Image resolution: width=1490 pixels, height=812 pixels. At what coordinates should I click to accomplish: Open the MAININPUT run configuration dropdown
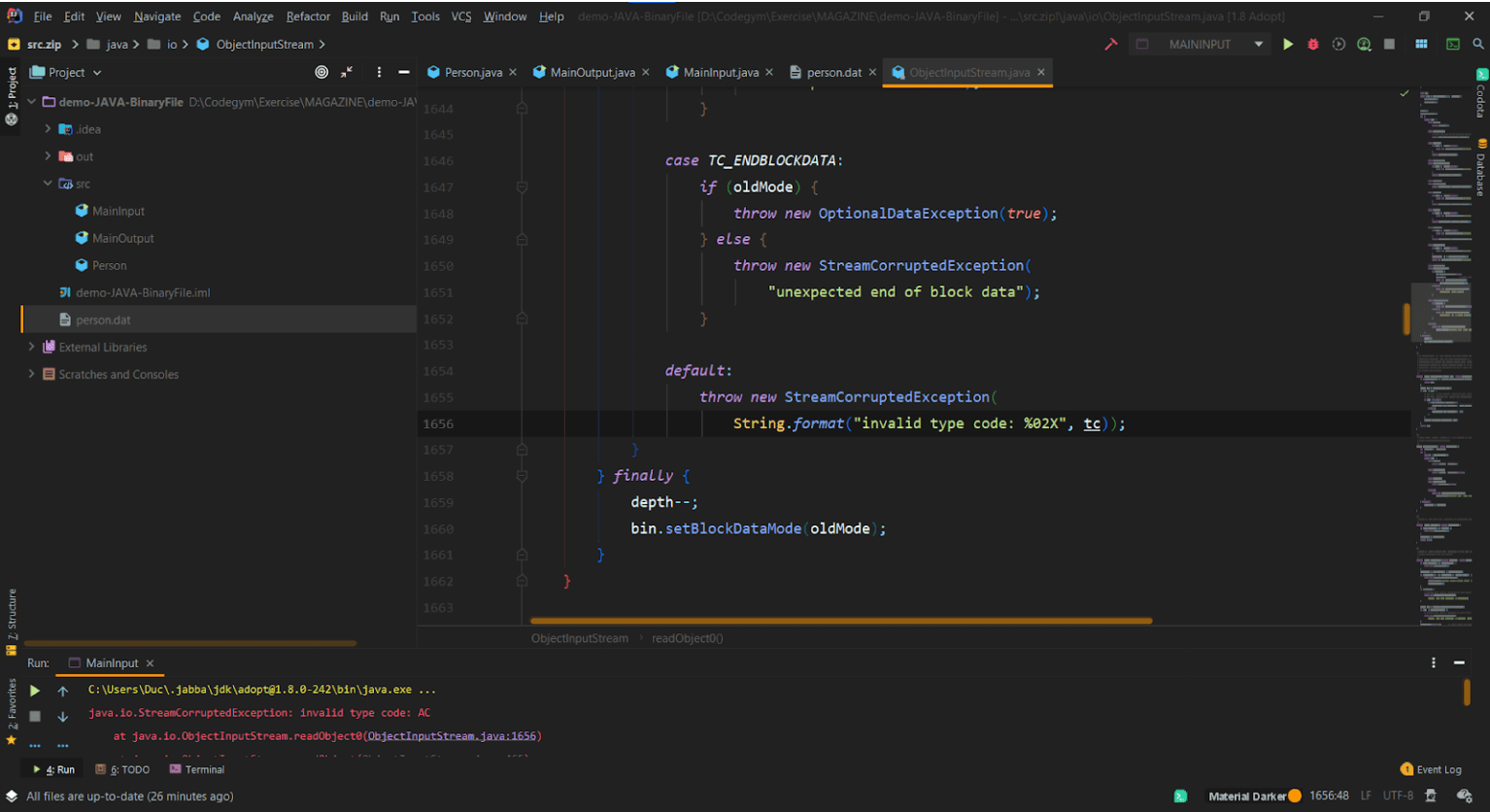coord(1201,44)
